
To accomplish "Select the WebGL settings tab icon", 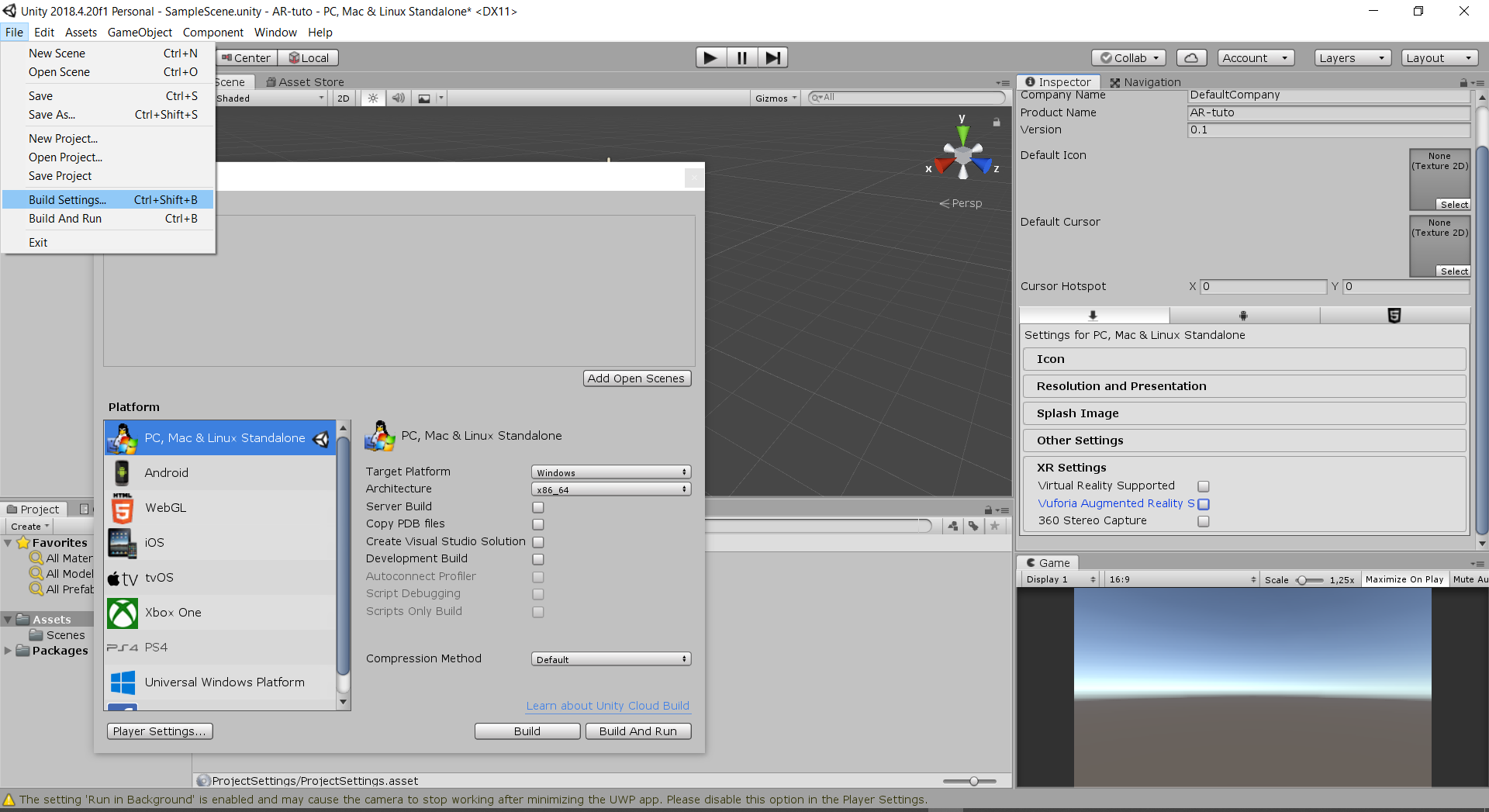I will 1394,316.
